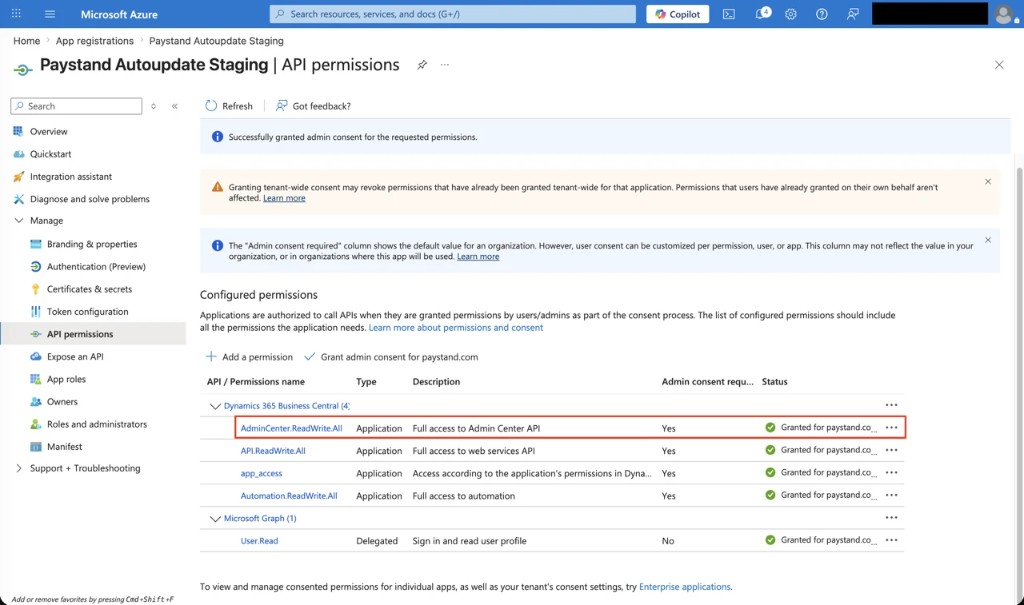Click Grant admin consent for paystand.com
The width and height of the screenshot is (1024, 605).
(391, 357)
